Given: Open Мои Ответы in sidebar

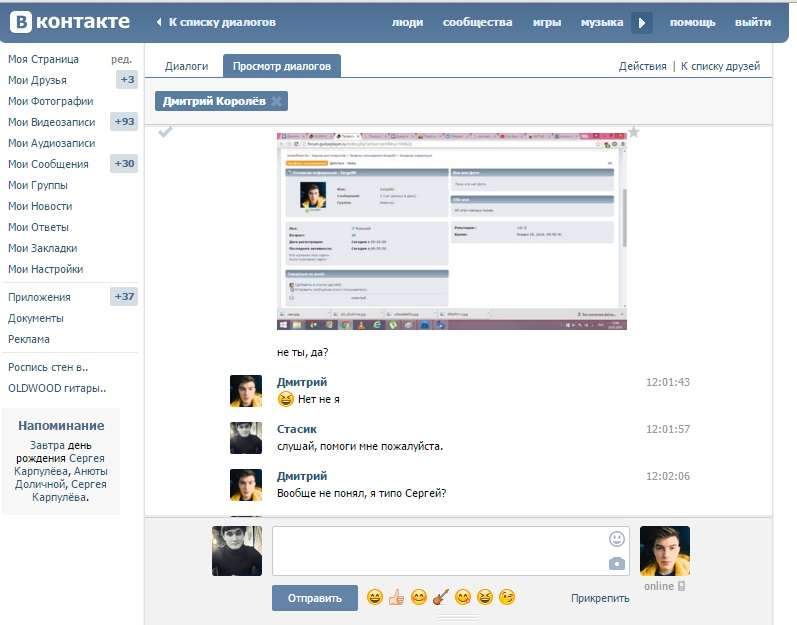Looking at the screenshot, I should click(x=38, y=227).
